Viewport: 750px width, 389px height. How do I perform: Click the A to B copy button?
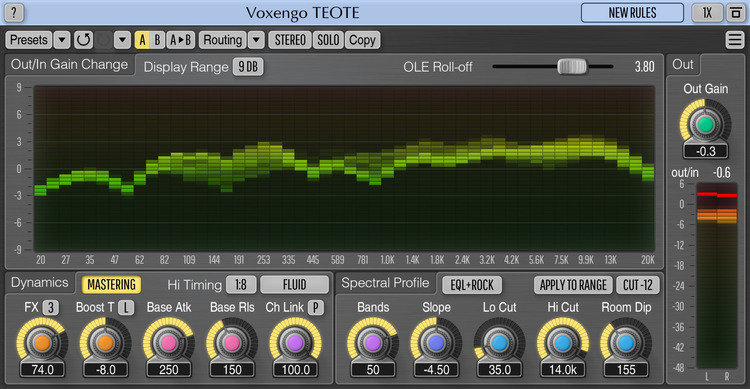(x=181, y=40)
